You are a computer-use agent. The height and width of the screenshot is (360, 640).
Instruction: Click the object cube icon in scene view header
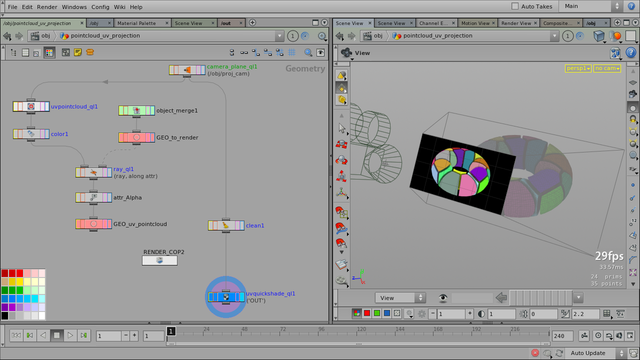599,36
